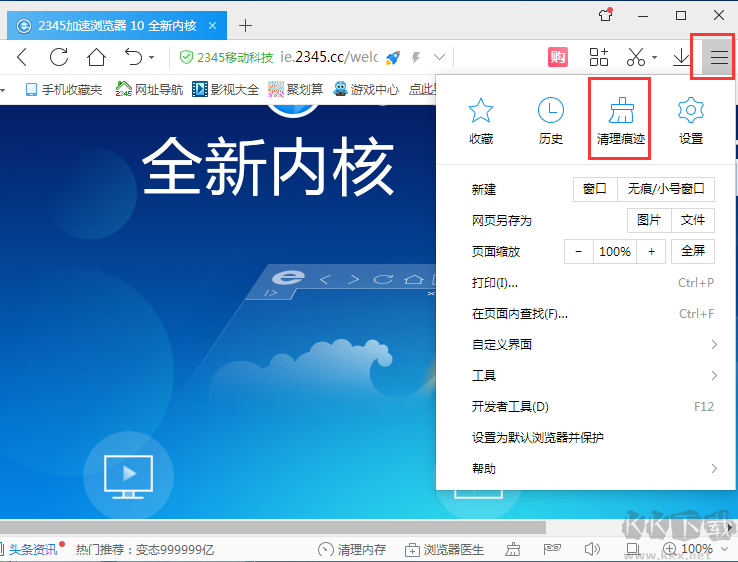Select 设置为默认浏览器并保护 menu item
The height and width of the screenshot is (562, 738).
point(586,438)
